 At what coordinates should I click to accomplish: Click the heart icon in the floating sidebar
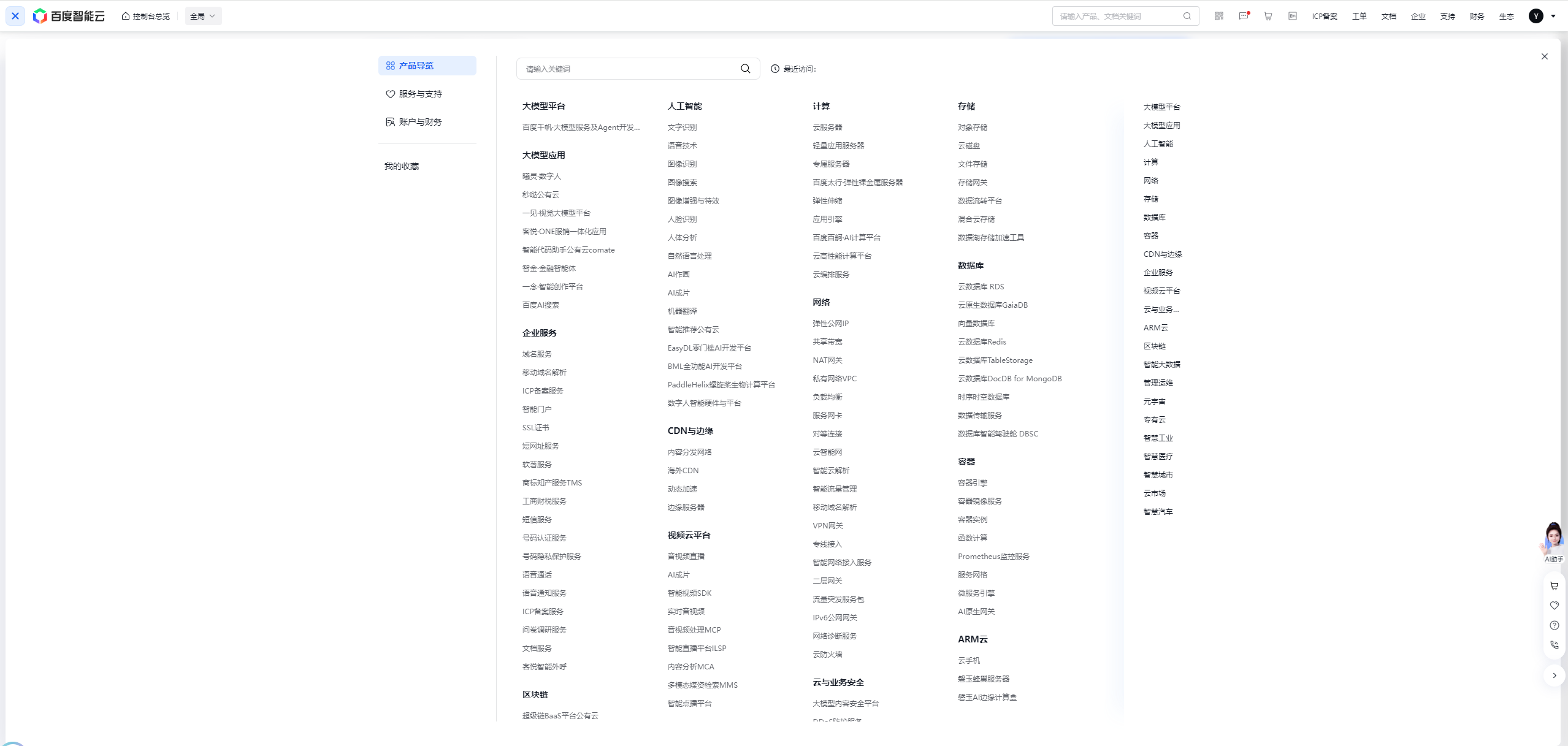coord(1555,606)
